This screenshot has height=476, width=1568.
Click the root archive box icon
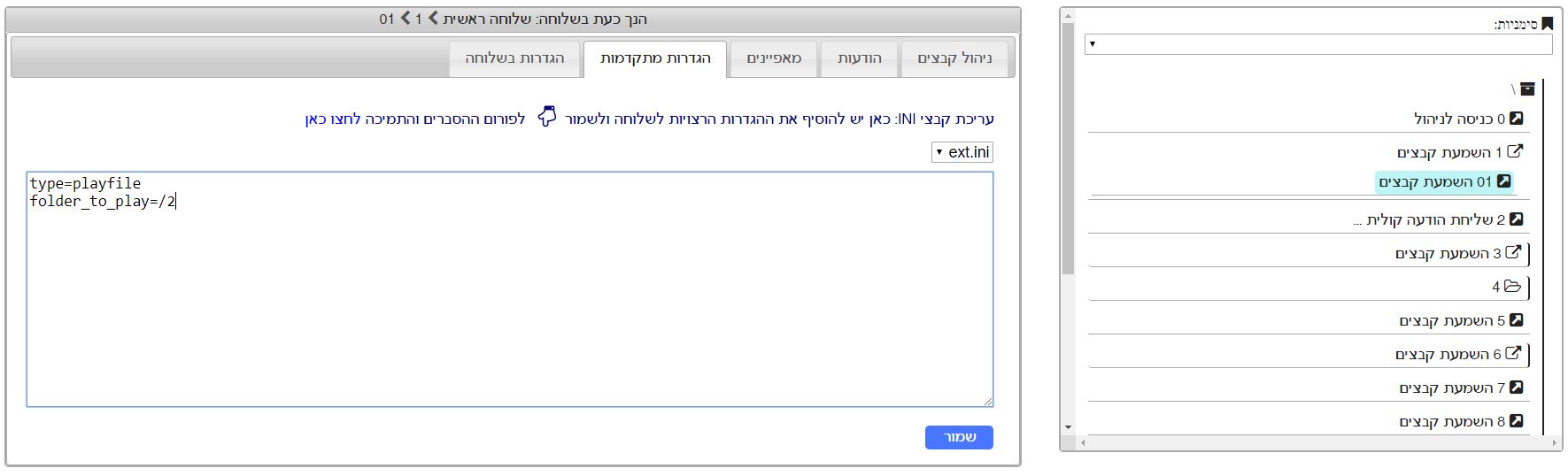pos(1527,88)
